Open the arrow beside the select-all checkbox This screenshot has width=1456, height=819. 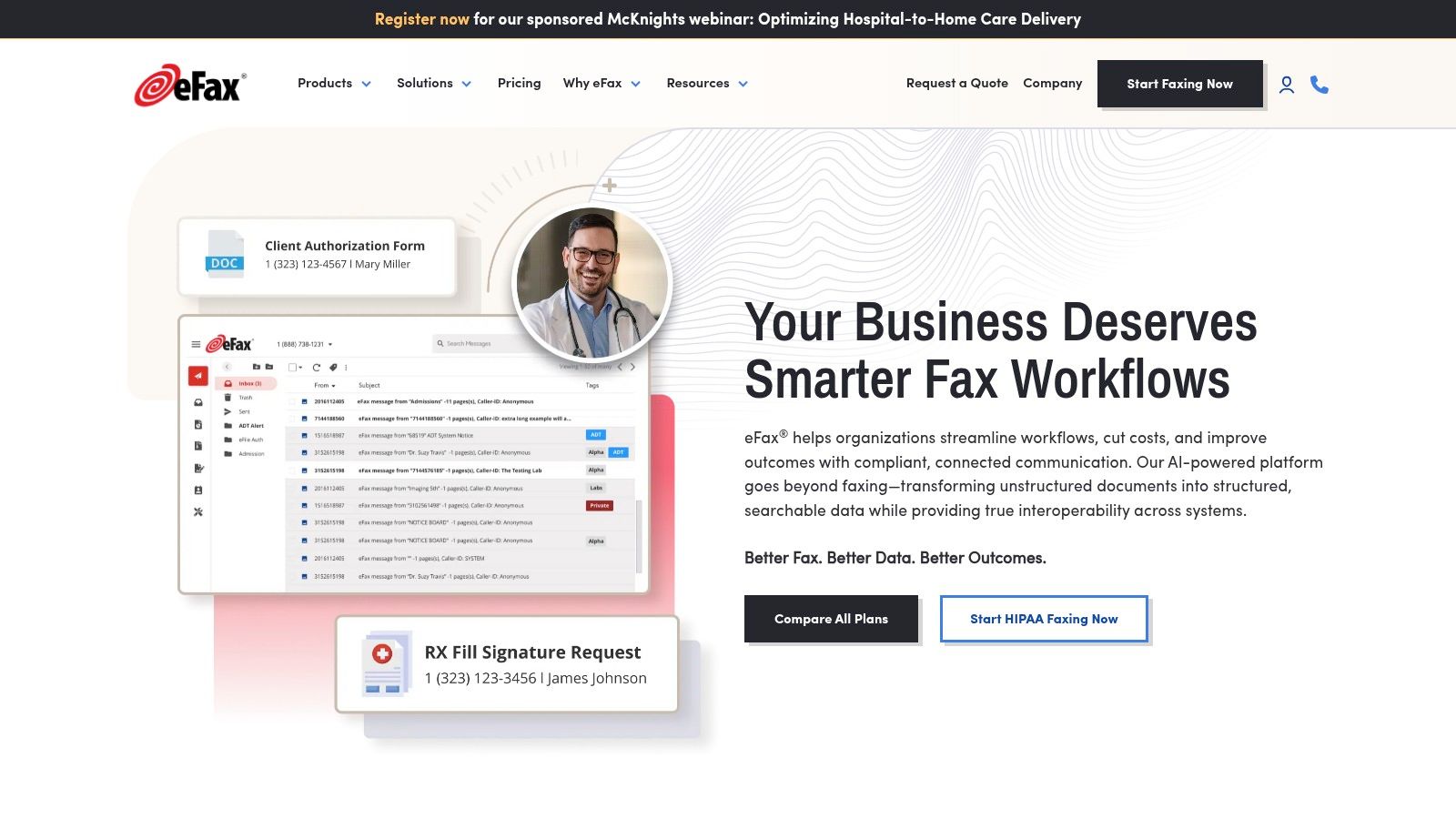click(300, 368)
